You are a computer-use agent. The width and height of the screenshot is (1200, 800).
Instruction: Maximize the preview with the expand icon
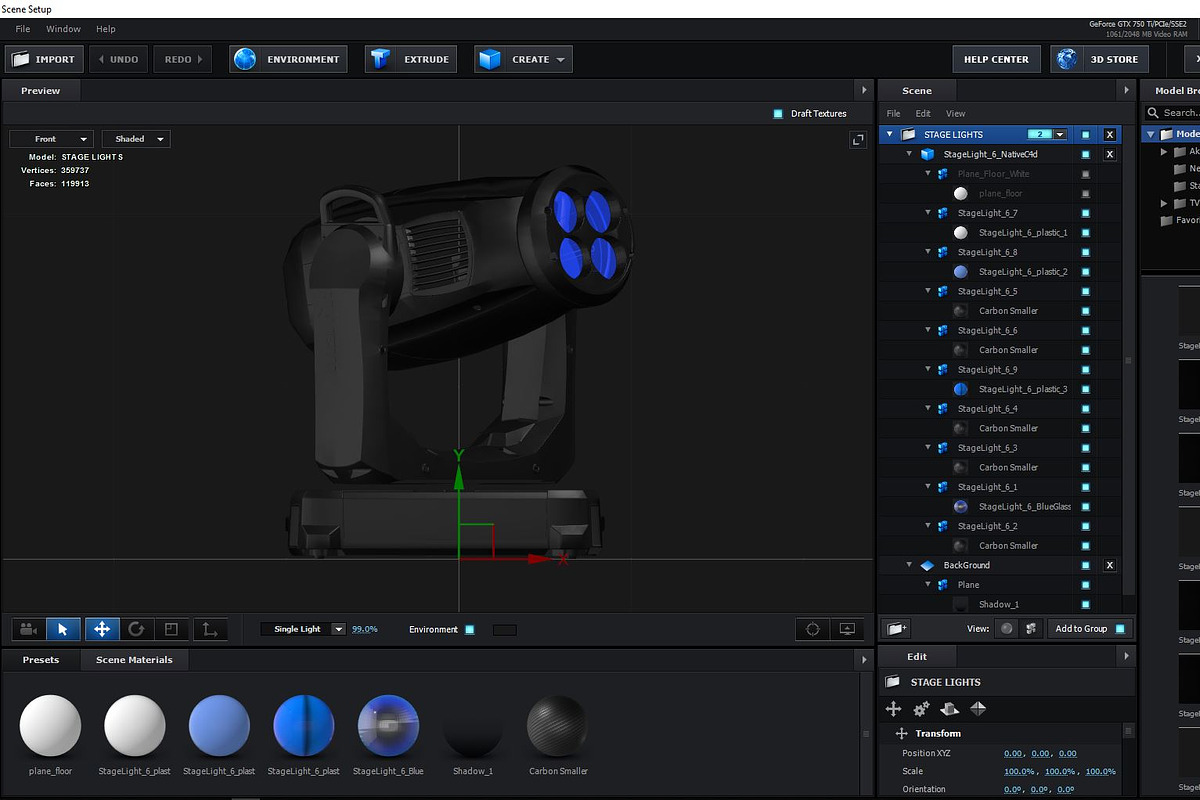tap(858, 140)
